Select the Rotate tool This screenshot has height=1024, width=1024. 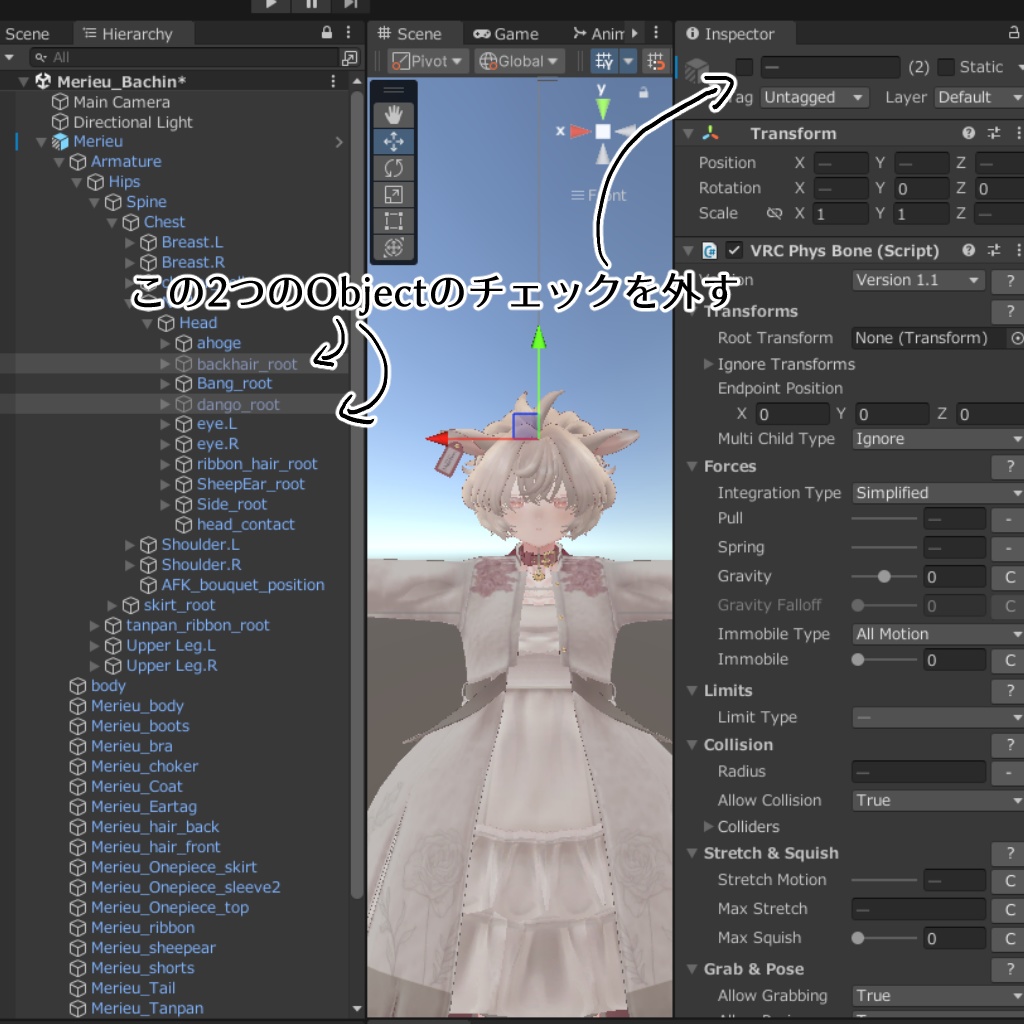pos(393,168)
